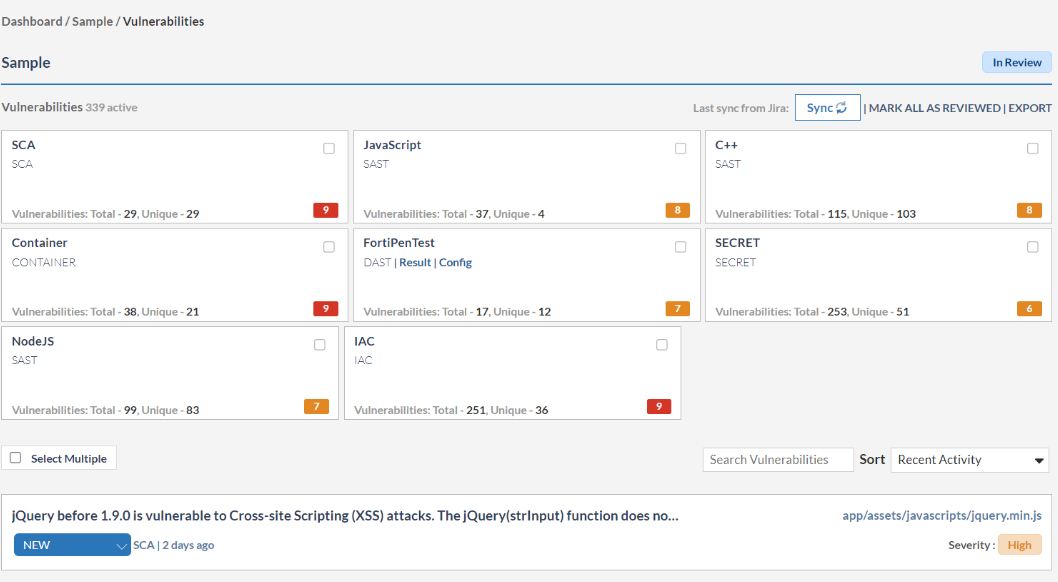Image resolution: width=1058 pixels, height=582 pixels.
Task: Select the FortiPenTest card title
Action: tap(399, 243)
